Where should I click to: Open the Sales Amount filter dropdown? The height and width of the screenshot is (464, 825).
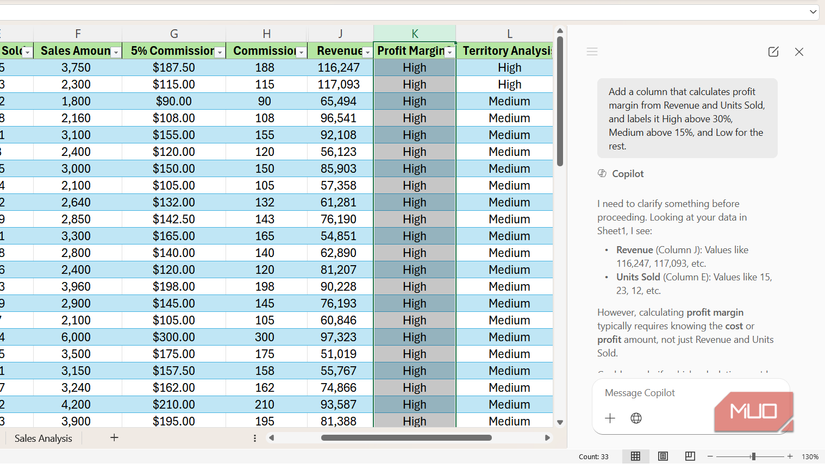pyautogui.click(x=116, y=52)
